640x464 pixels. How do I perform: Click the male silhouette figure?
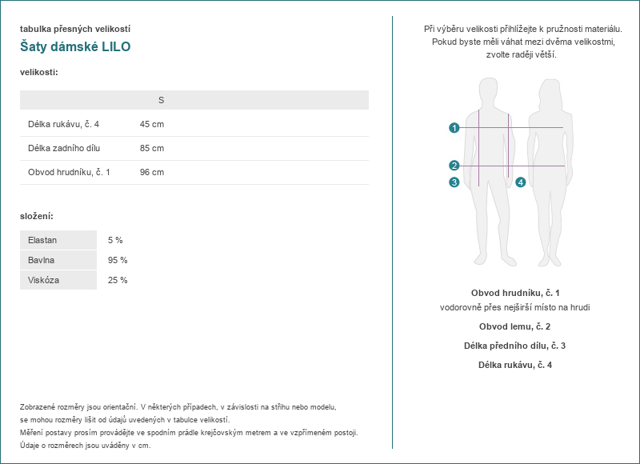tap(492, 171)
